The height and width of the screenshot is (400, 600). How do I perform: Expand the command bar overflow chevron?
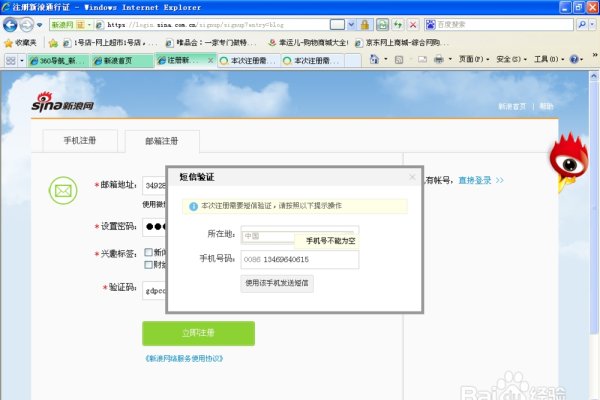click(595, 55)
